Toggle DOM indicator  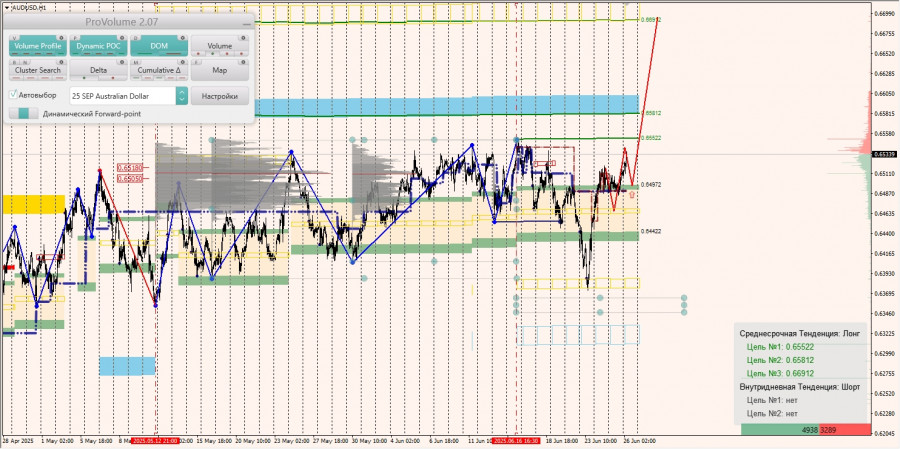coord(159,46)
